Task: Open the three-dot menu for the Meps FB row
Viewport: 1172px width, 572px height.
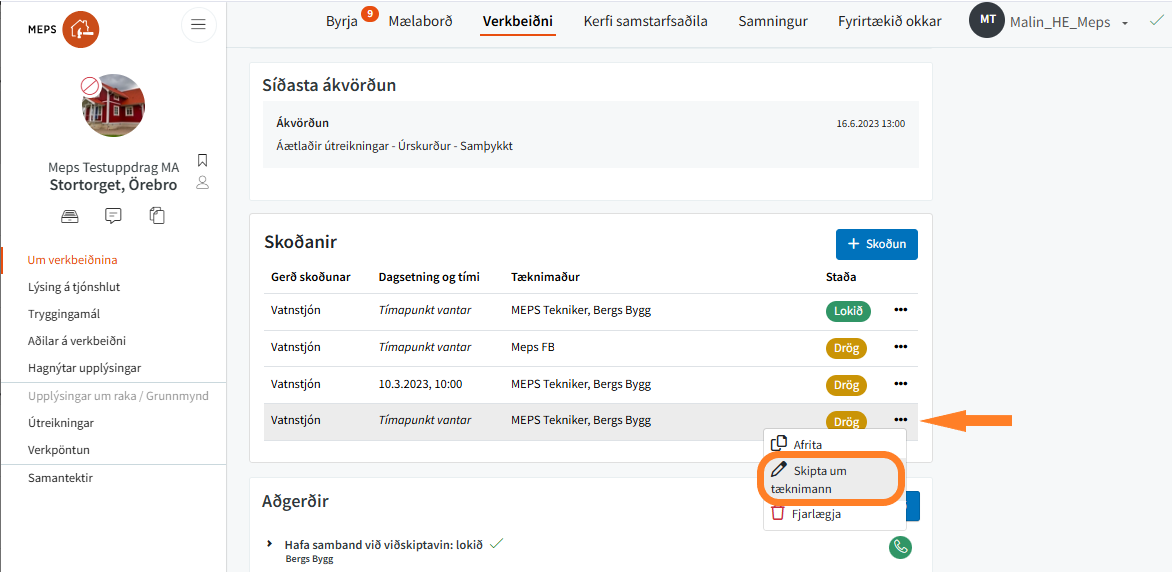Action: (x=901, y=347)
